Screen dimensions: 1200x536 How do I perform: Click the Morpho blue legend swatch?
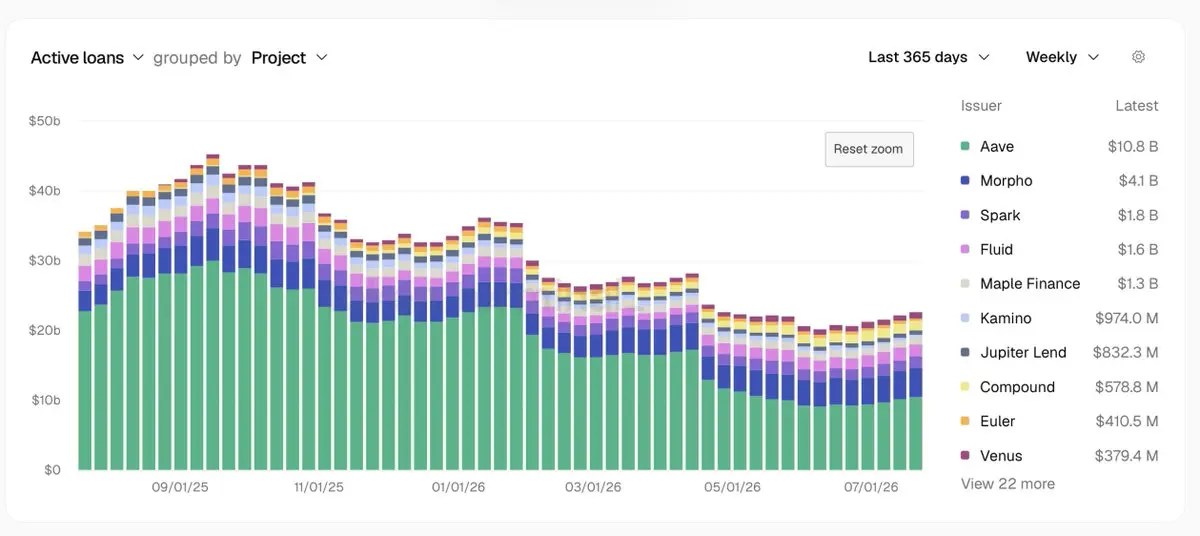[x=965, y=181]
